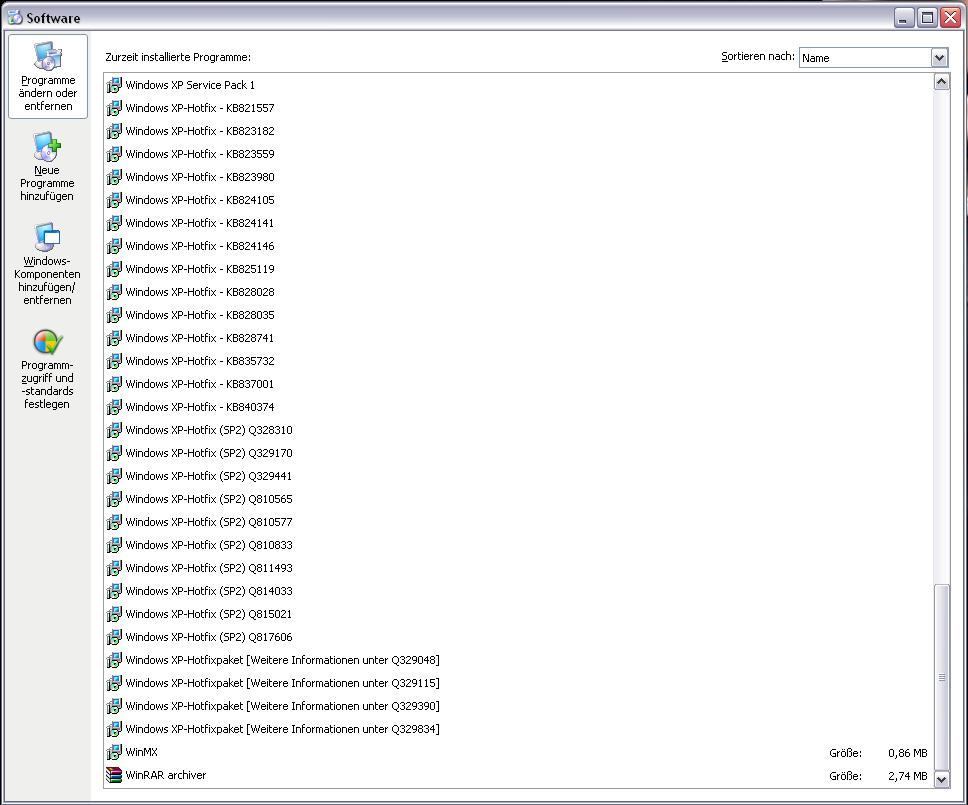Select Windows XP-Hotfix (SP2) Q329441 entry
The height and width of the screenshot is (805, 968).
[x=209, y=476]
